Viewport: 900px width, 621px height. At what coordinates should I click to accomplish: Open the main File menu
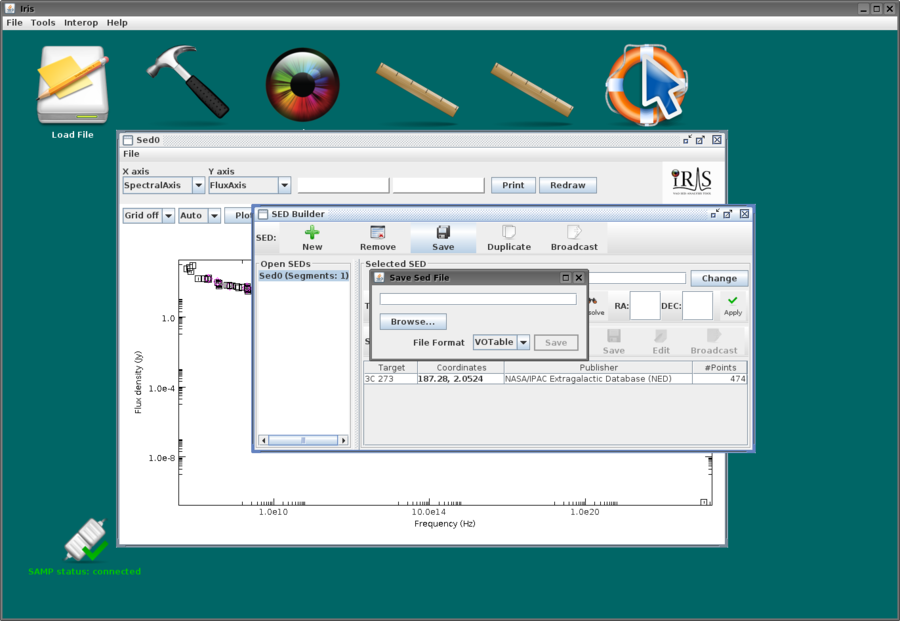tap(14, 22)
